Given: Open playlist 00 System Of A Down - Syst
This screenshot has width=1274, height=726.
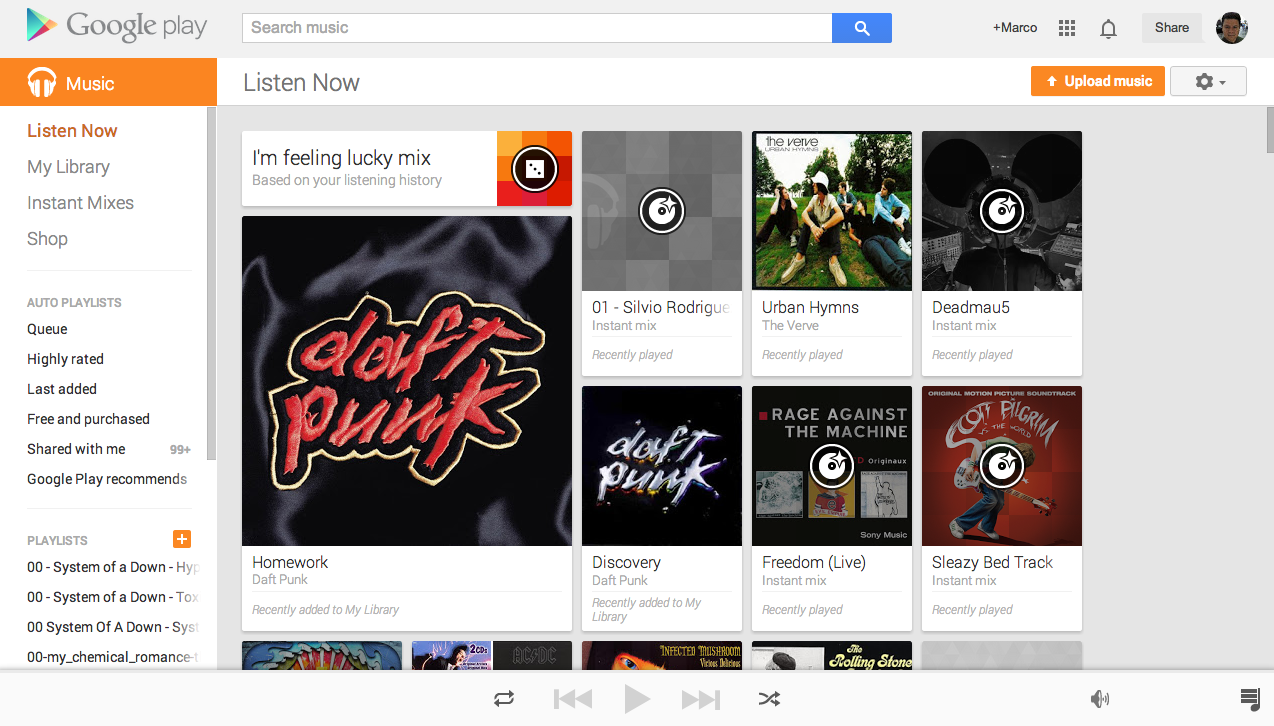Looking at the screenshot, I should coord(113,627).
